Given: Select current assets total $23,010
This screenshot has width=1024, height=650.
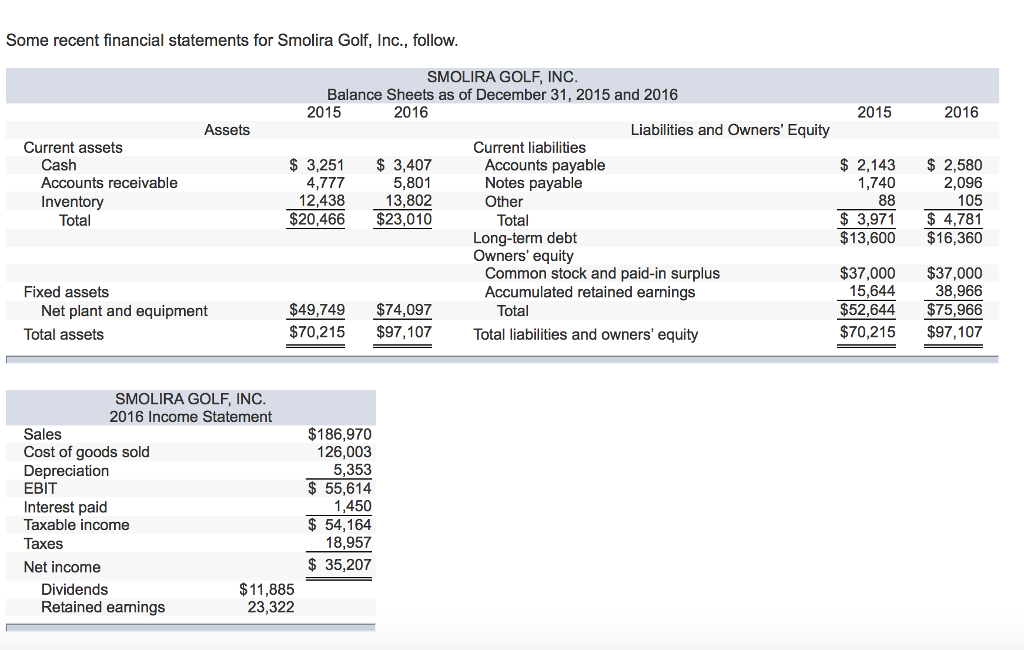Looking at the screenshot, I should [x=404, y=219].
